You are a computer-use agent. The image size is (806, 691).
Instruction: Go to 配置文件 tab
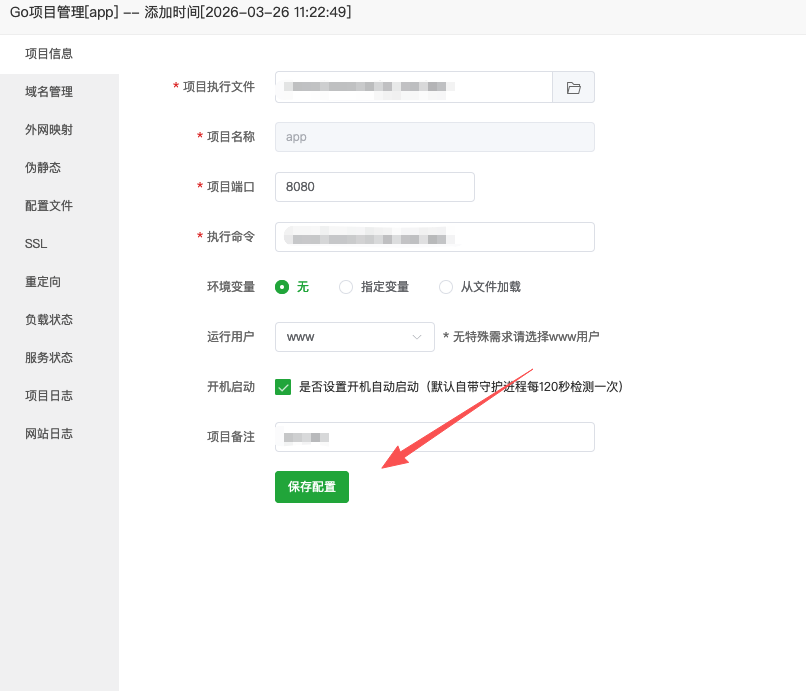[49, 206]
